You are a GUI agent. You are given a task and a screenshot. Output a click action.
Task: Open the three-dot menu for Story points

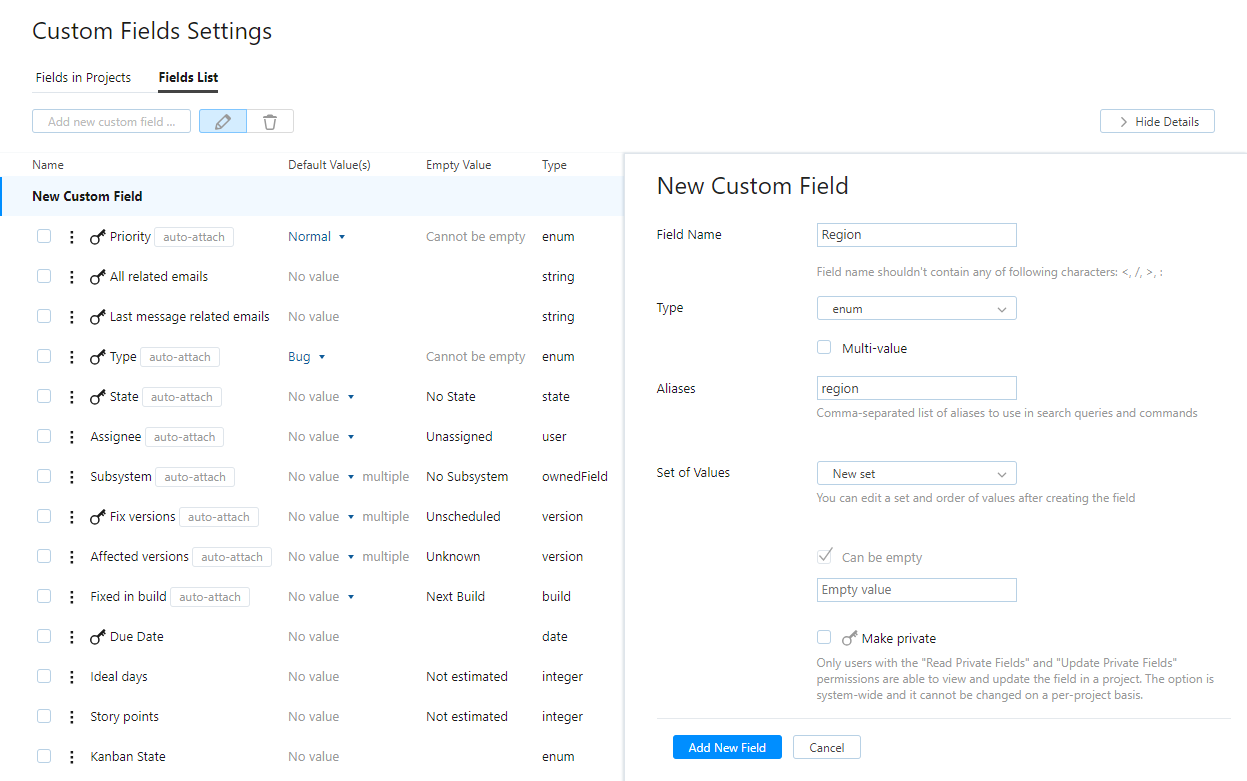point(71,717)
